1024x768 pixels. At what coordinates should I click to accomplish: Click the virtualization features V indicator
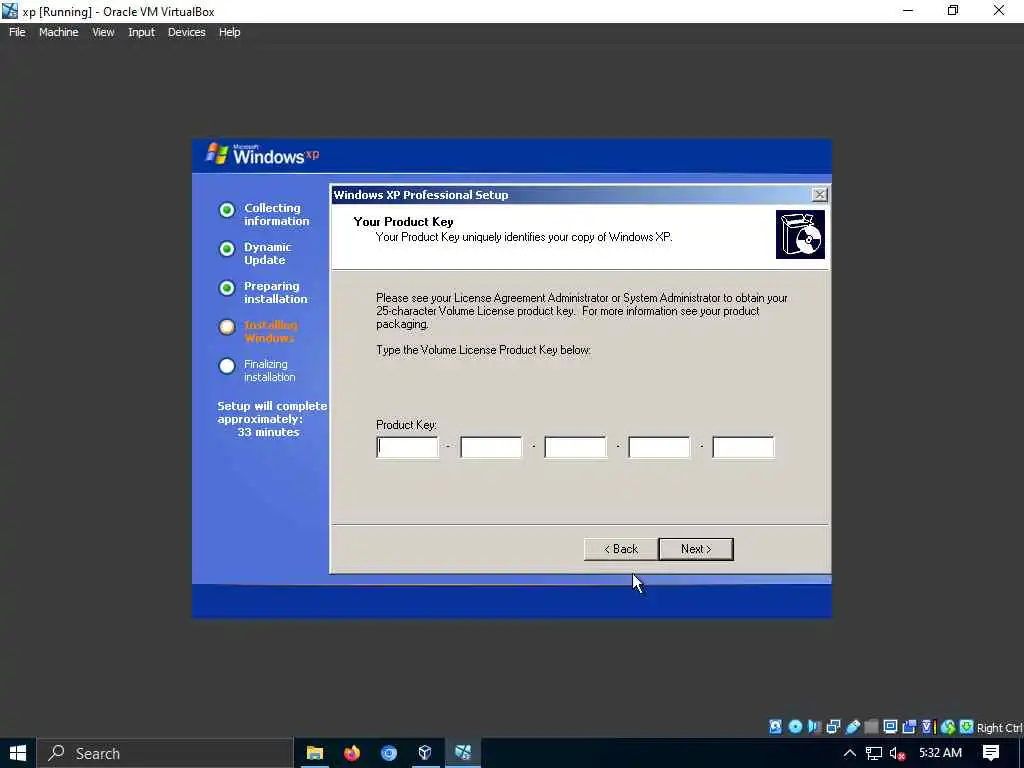(x=928, y=727)
